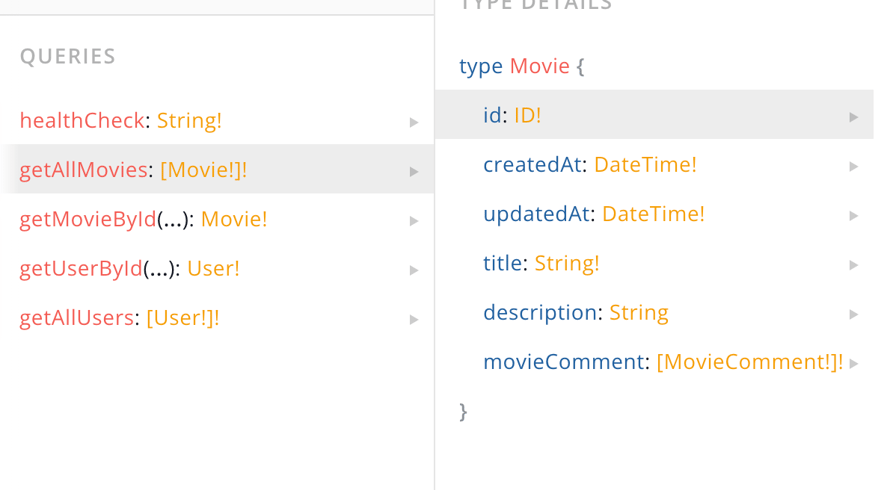The height and width of the screenshot is (490, 884).
Task: Expand arrow beside getMovieById query
Action: pos(414,221)
